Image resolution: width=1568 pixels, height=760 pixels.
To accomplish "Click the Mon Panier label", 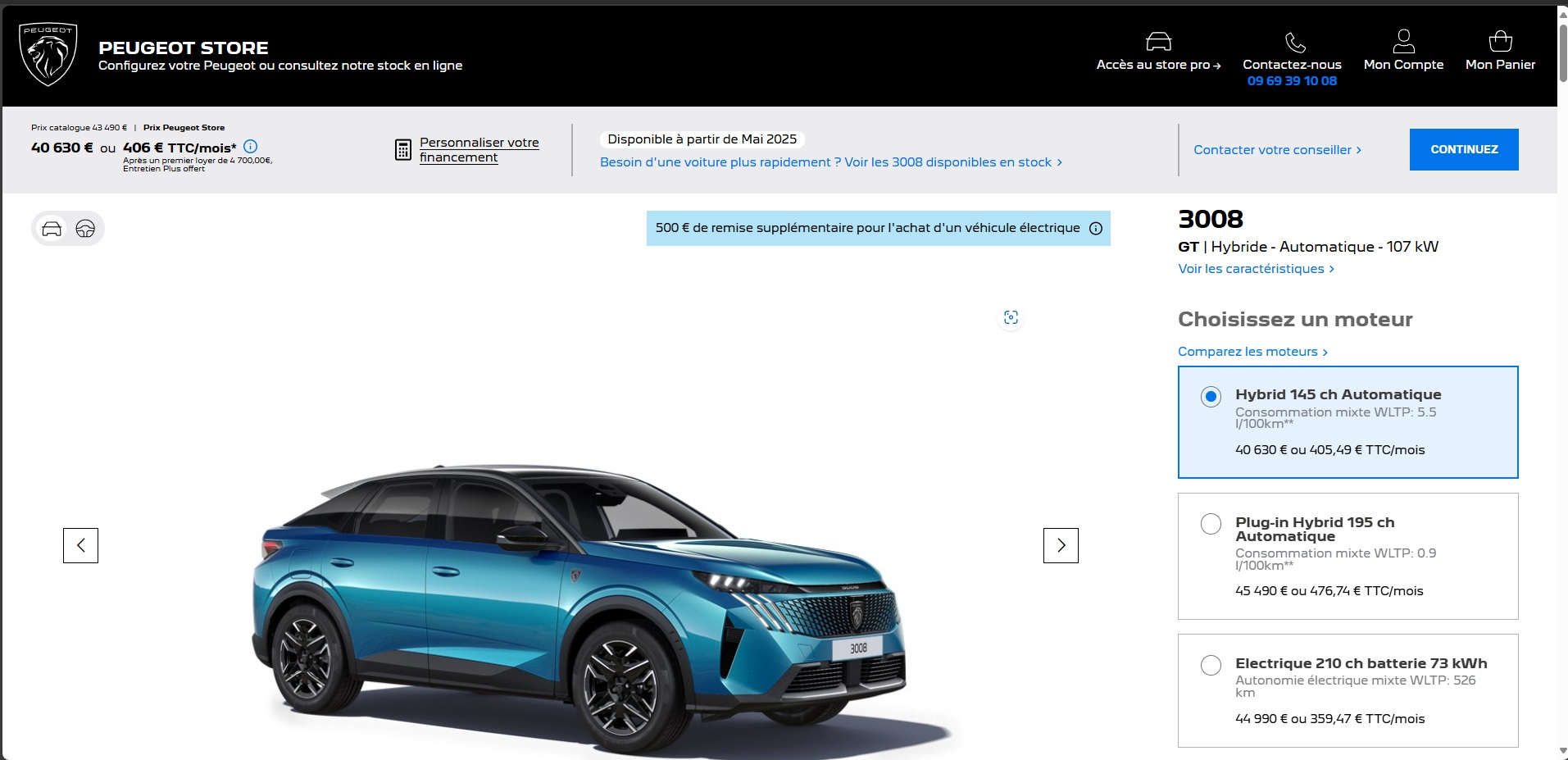I will click(1500, 65).
